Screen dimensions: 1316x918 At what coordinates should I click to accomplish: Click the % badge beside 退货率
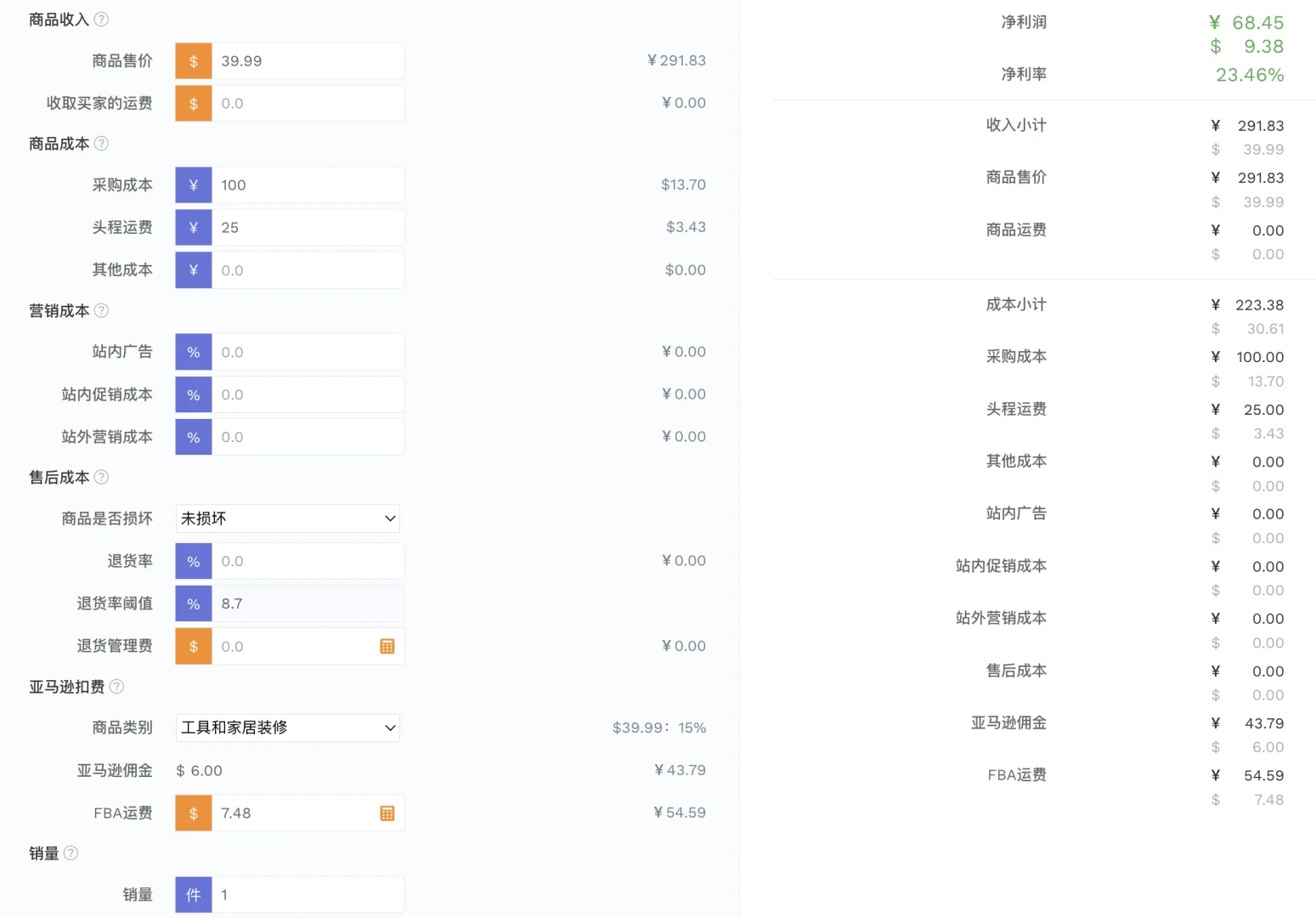pos(193,561)
